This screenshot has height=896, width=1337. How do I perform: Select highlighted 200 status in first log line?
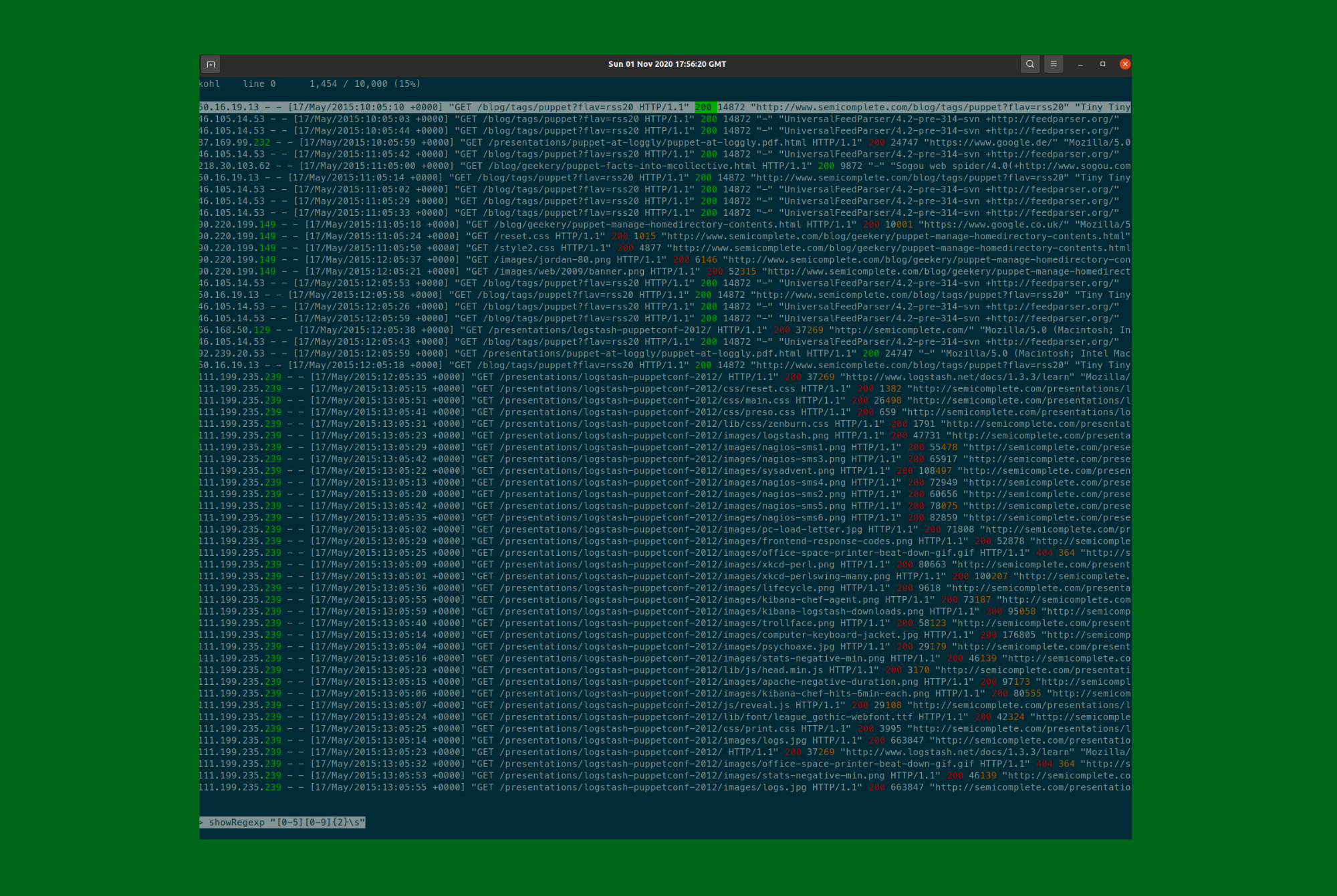pos(705,107)
